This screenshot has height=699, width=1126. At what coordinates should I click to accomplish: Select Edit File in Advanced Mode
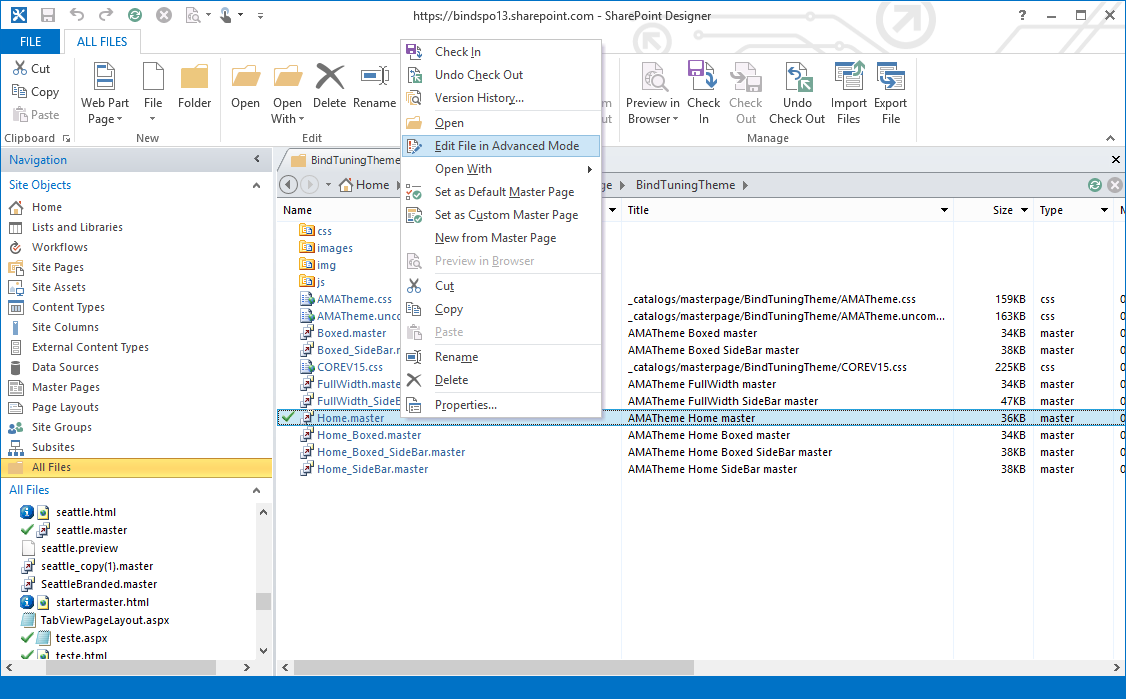tap(501, 146)
